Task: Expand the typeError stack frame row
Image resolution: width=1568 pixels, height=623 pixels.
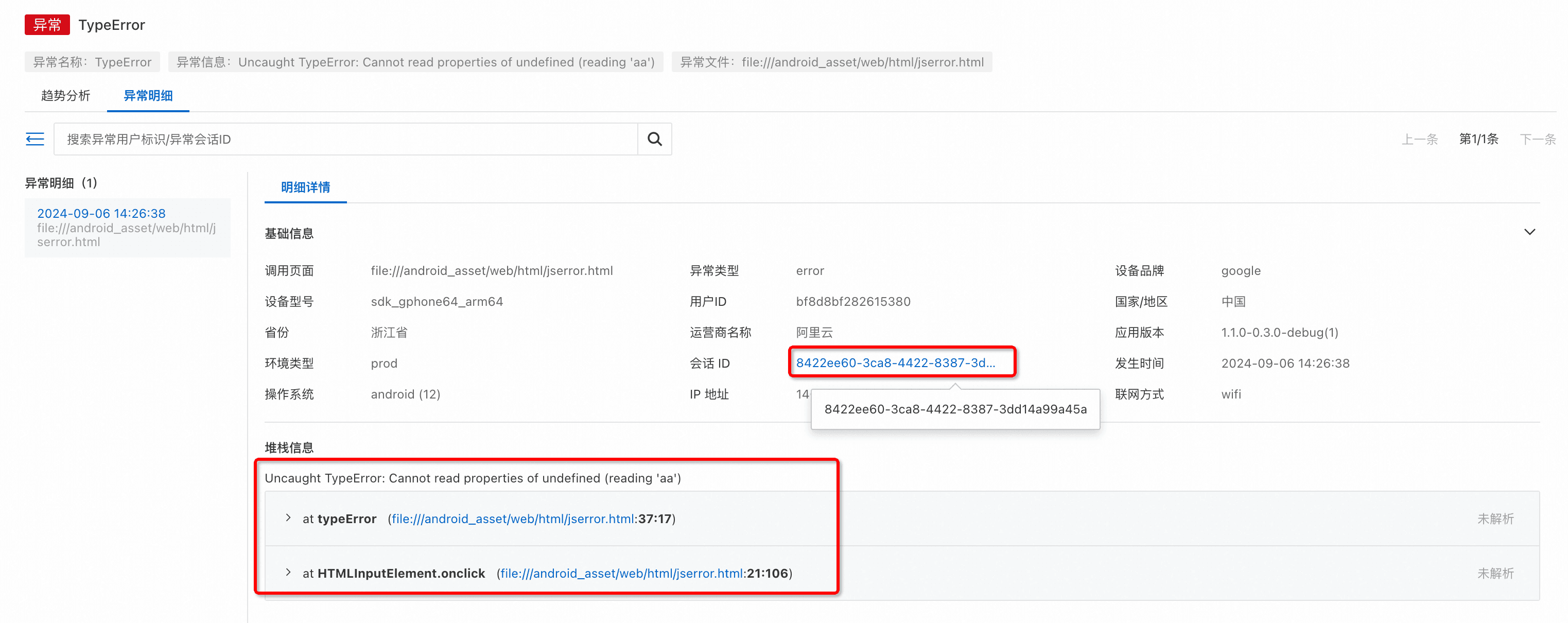Action: click(288, 517)
